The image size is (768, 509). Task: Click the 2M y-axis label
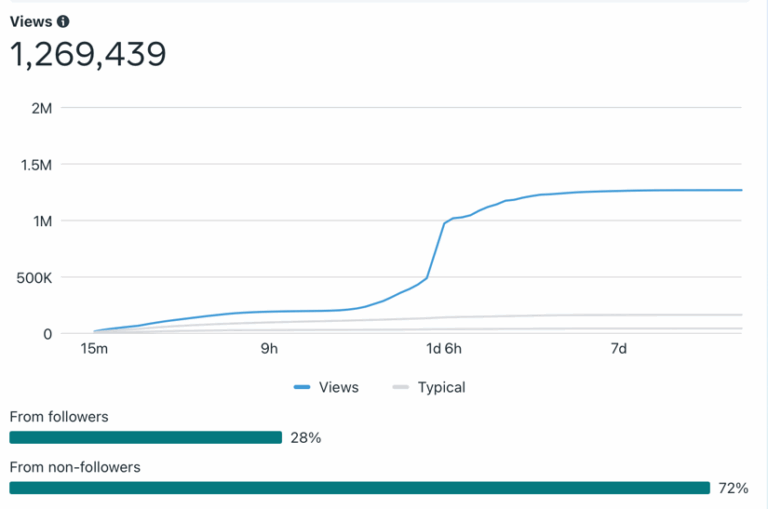[42, 108]
